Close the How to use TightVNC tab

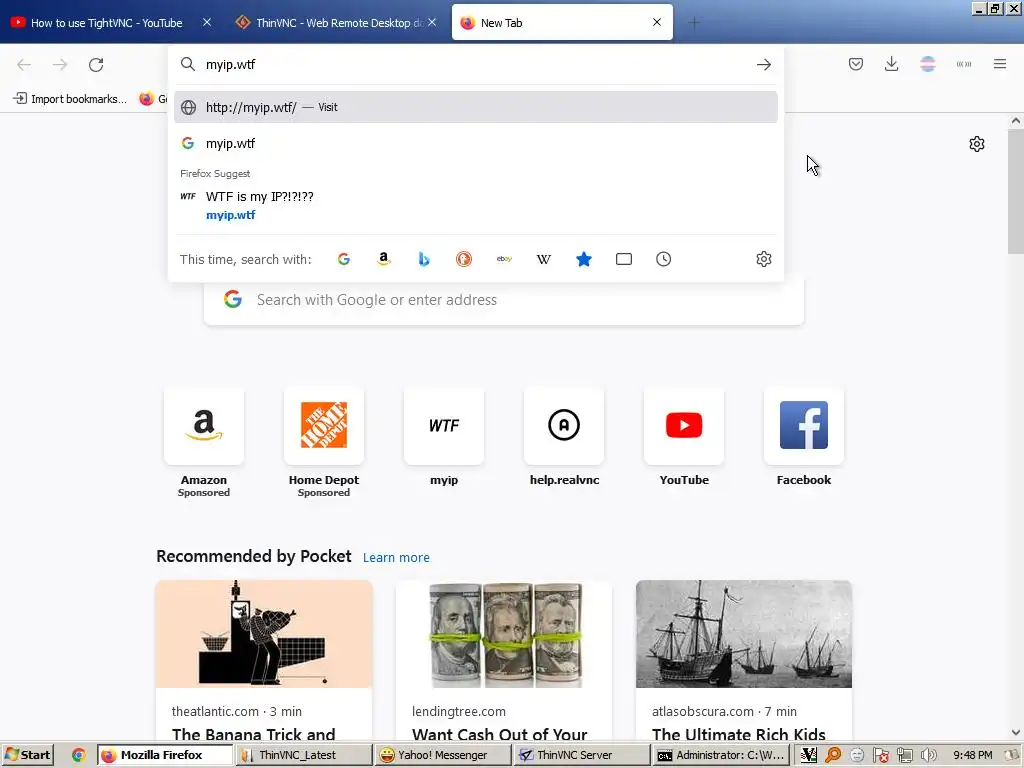click(207, 23)
